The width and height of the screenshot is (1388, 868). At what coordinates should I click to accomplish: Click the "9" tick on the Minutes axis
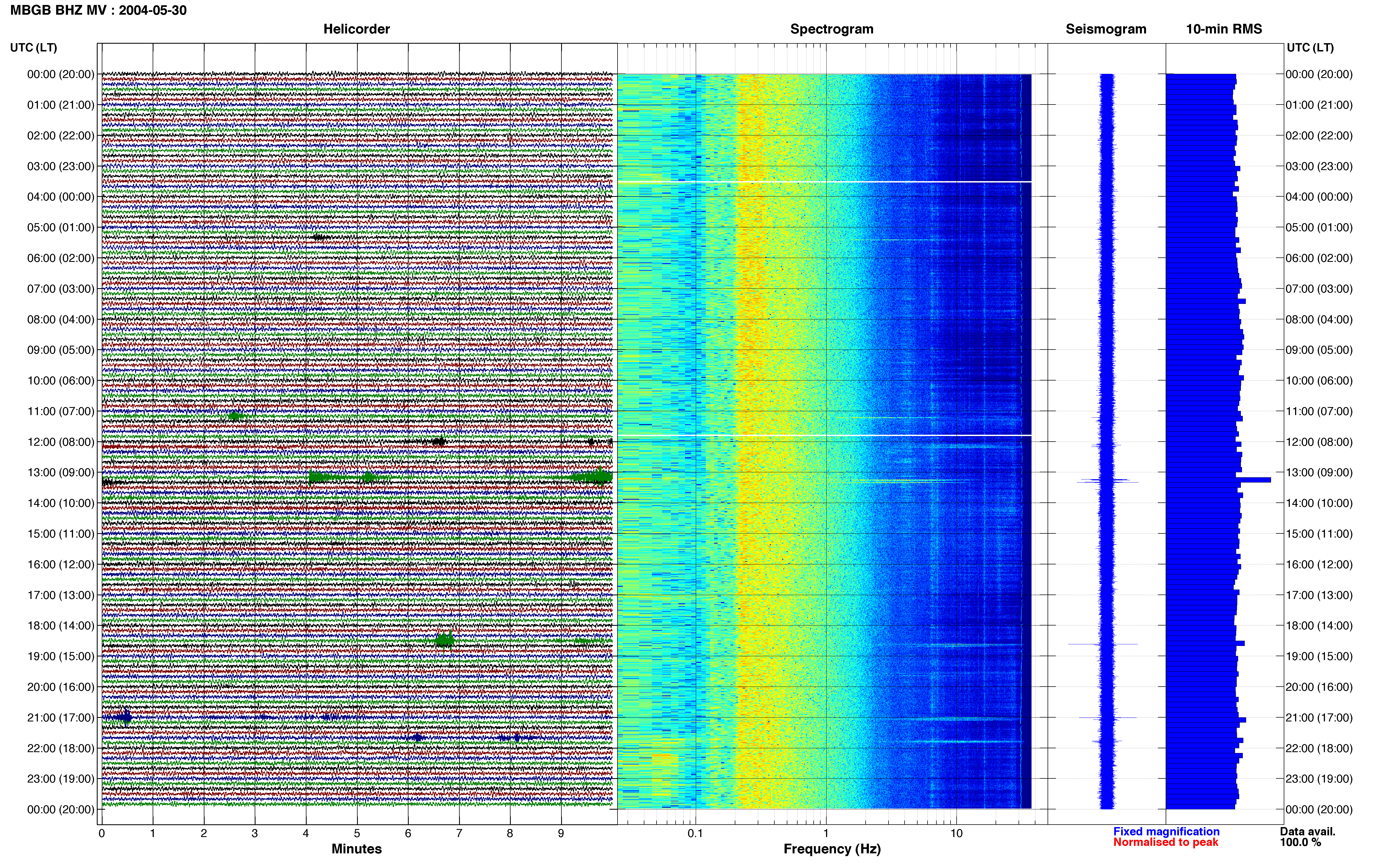click(x=561, y=833)
